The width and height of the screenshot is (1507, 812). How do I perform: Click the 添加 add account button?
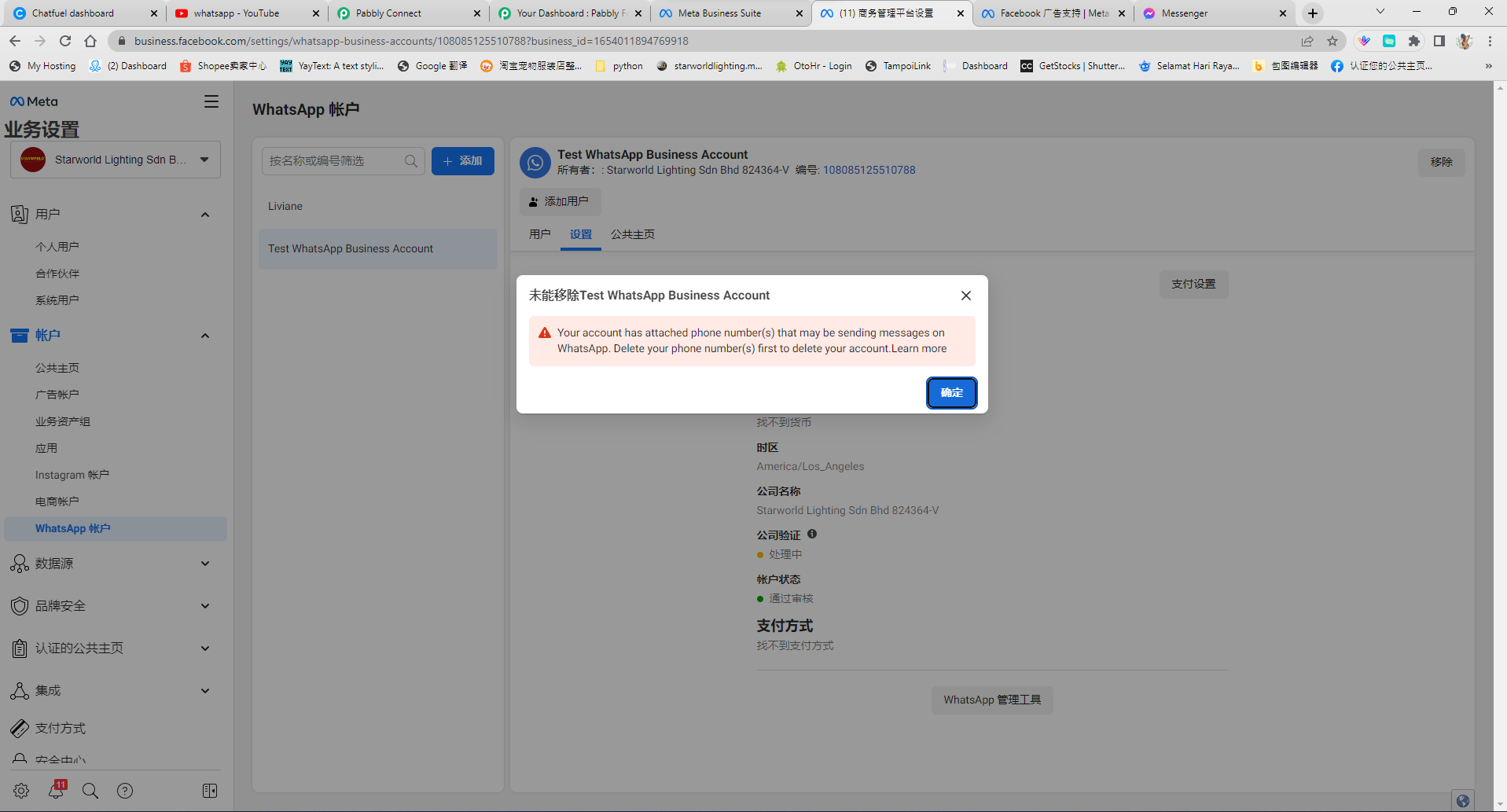[463, 161]
